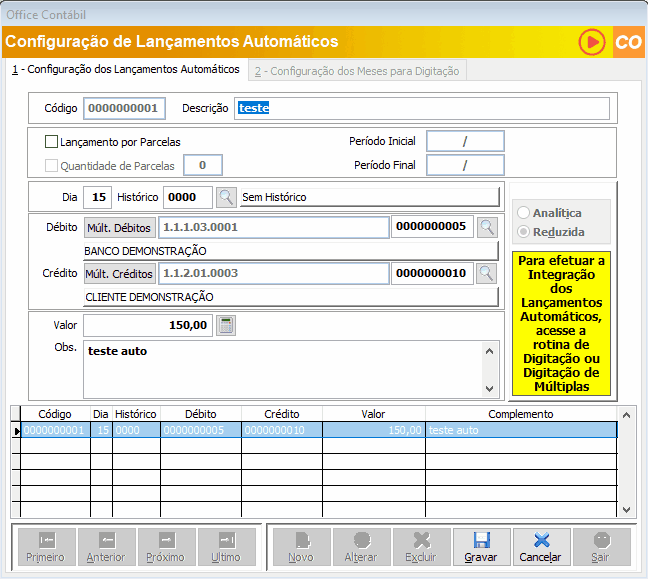Go to the Primeiro record
Viewport: 648px width, 579px height.
[x=45, y=547]
